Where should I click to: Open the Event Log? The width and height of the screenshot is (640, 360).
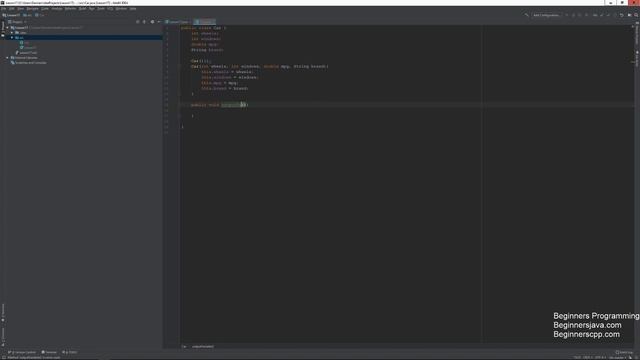tap(624, 352)
